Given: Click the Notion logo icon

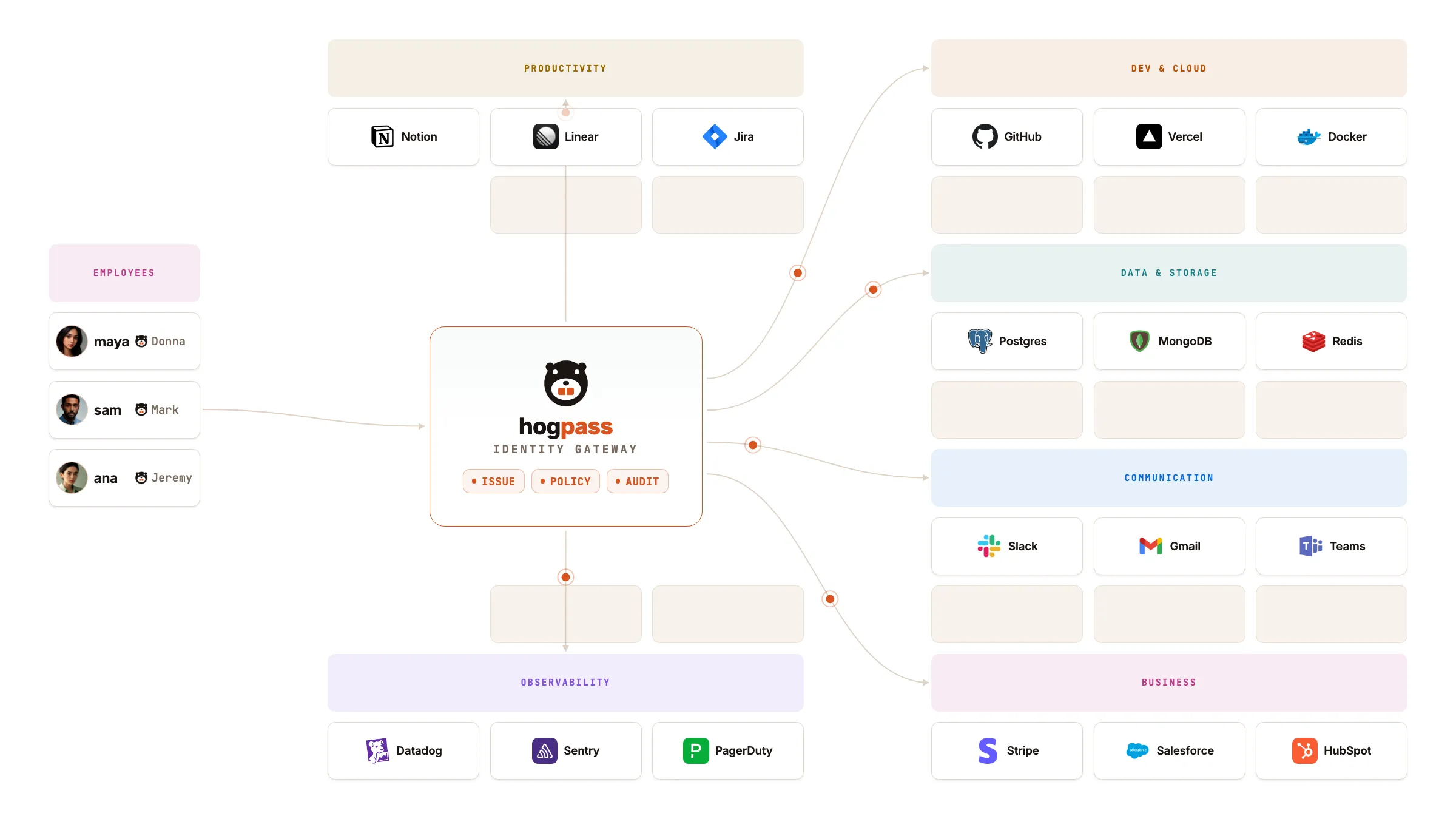Looking at the screenshot, I should tap(382, 136).
